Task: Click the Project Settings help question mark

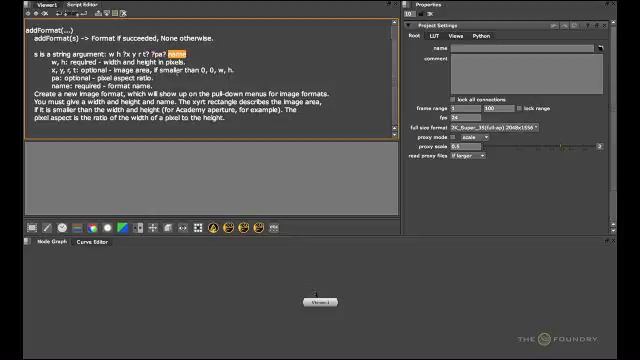Action: [587, 25]
